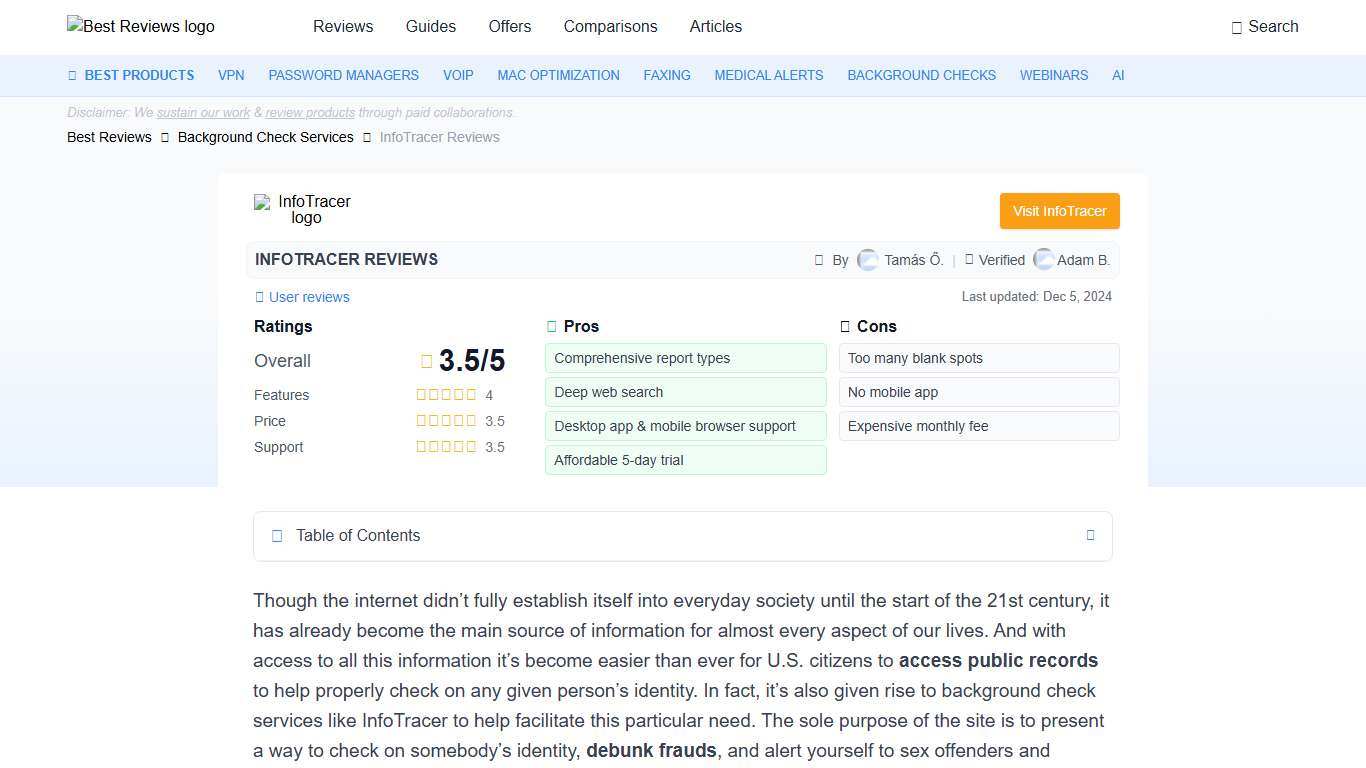Click Tamás Ő.'s author avatar

(867, 260)
